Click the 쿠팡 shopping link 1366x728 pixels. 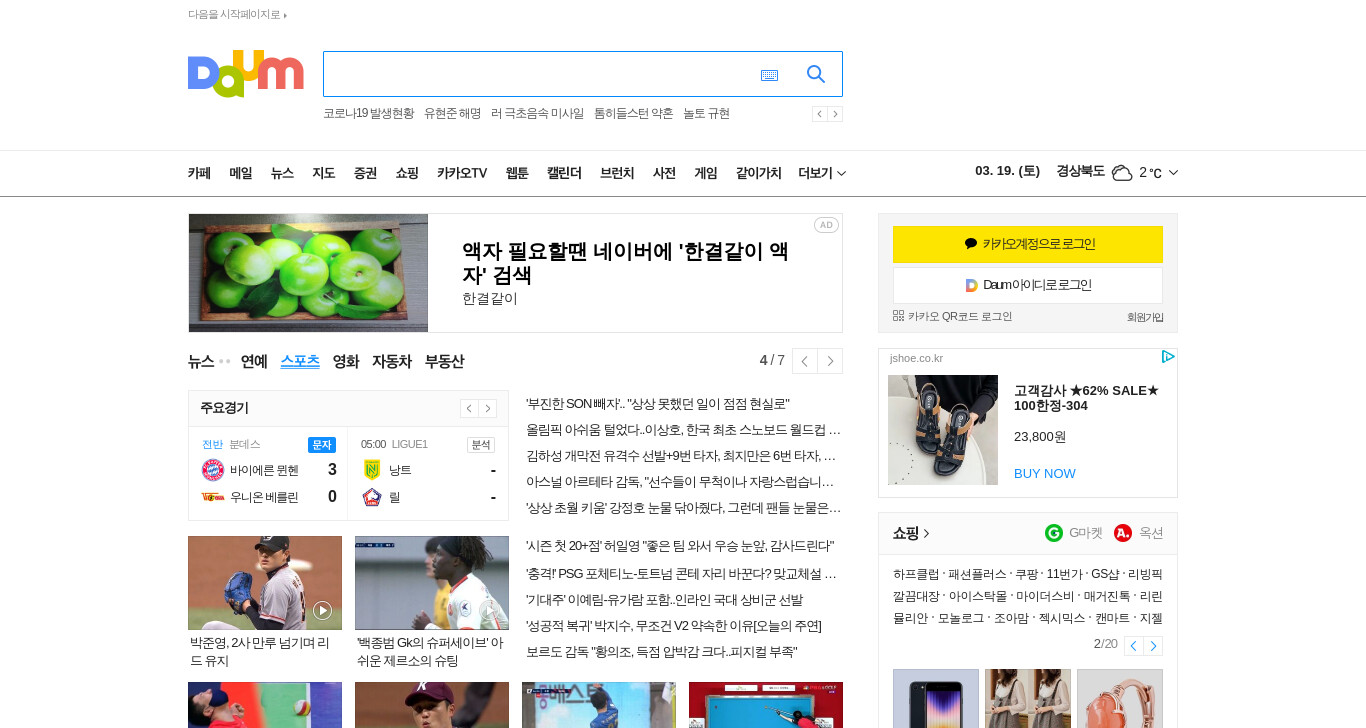[1026, 574]
